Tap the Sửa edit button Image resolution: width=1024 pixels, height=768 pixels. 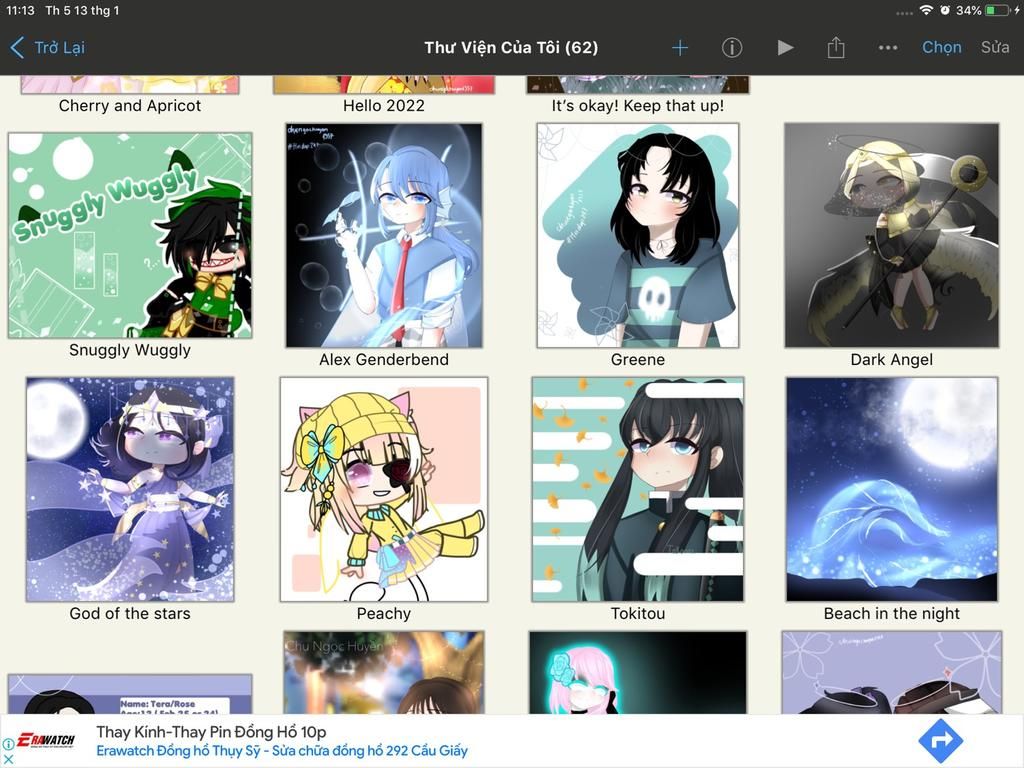click(995, 48)
